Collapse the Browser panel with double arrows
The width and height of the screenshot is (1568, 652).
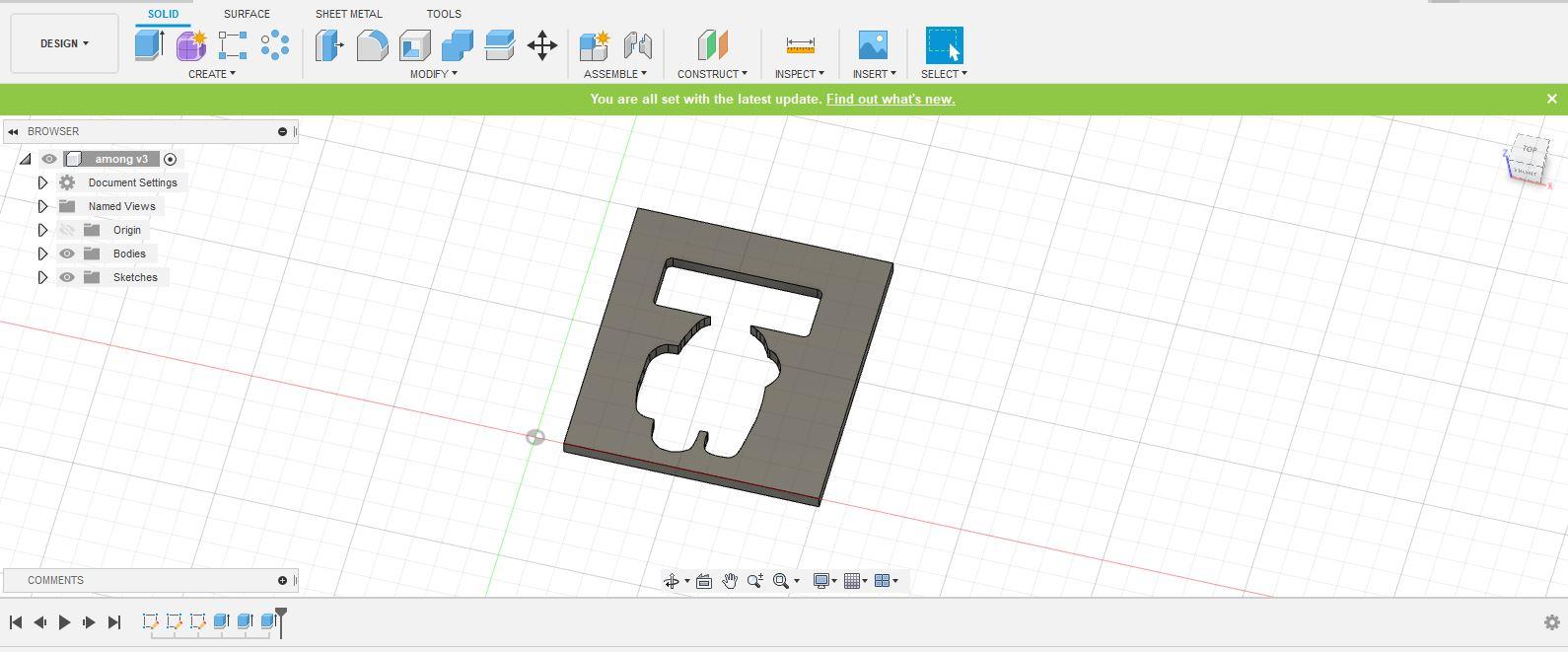13,131
